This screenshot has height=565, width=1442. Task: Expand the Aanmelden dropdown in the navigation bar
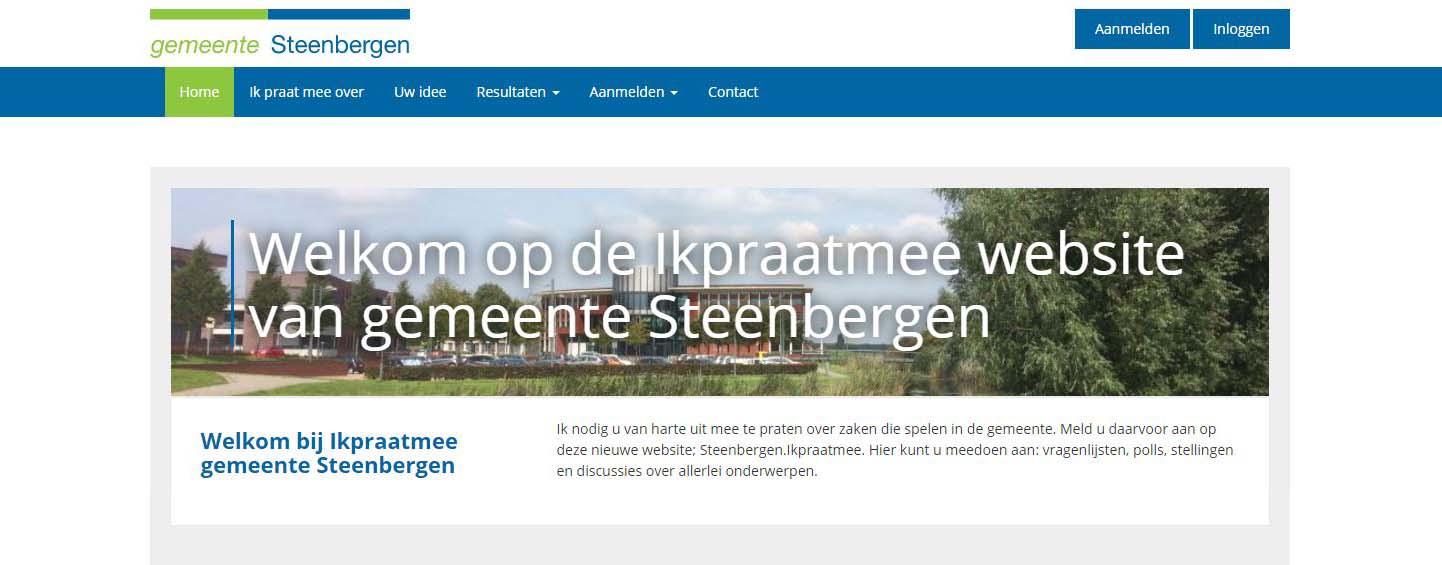click(633, 92)
